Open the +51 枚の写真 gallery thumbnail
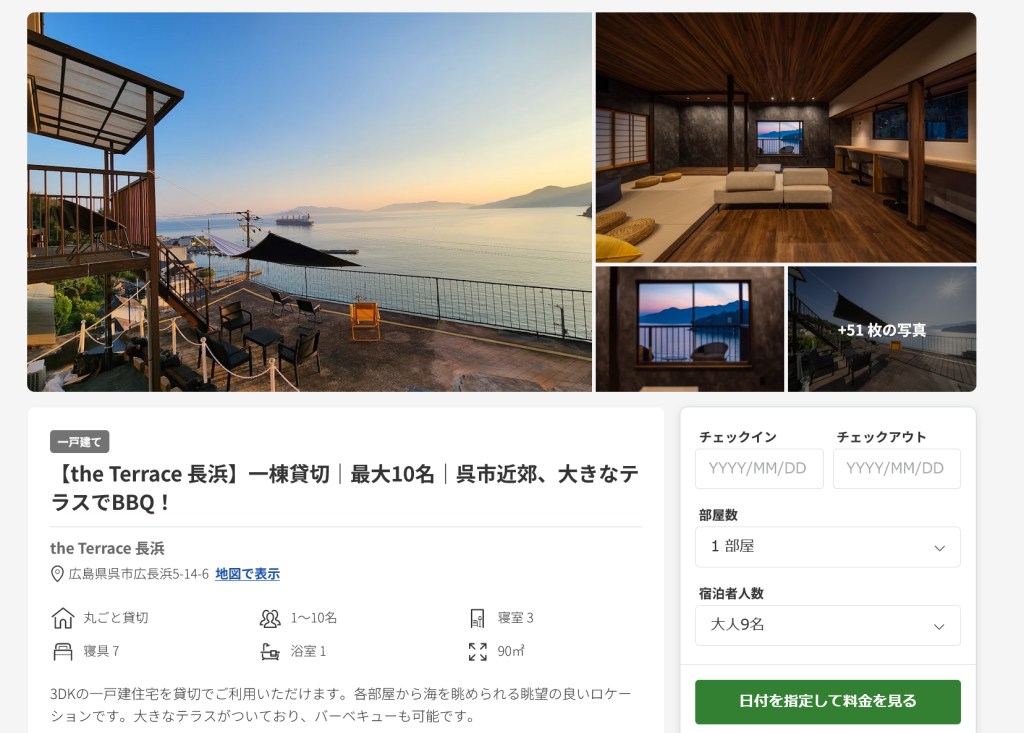The width and height of the screenshot is (1024, 733). pos(882,329)
